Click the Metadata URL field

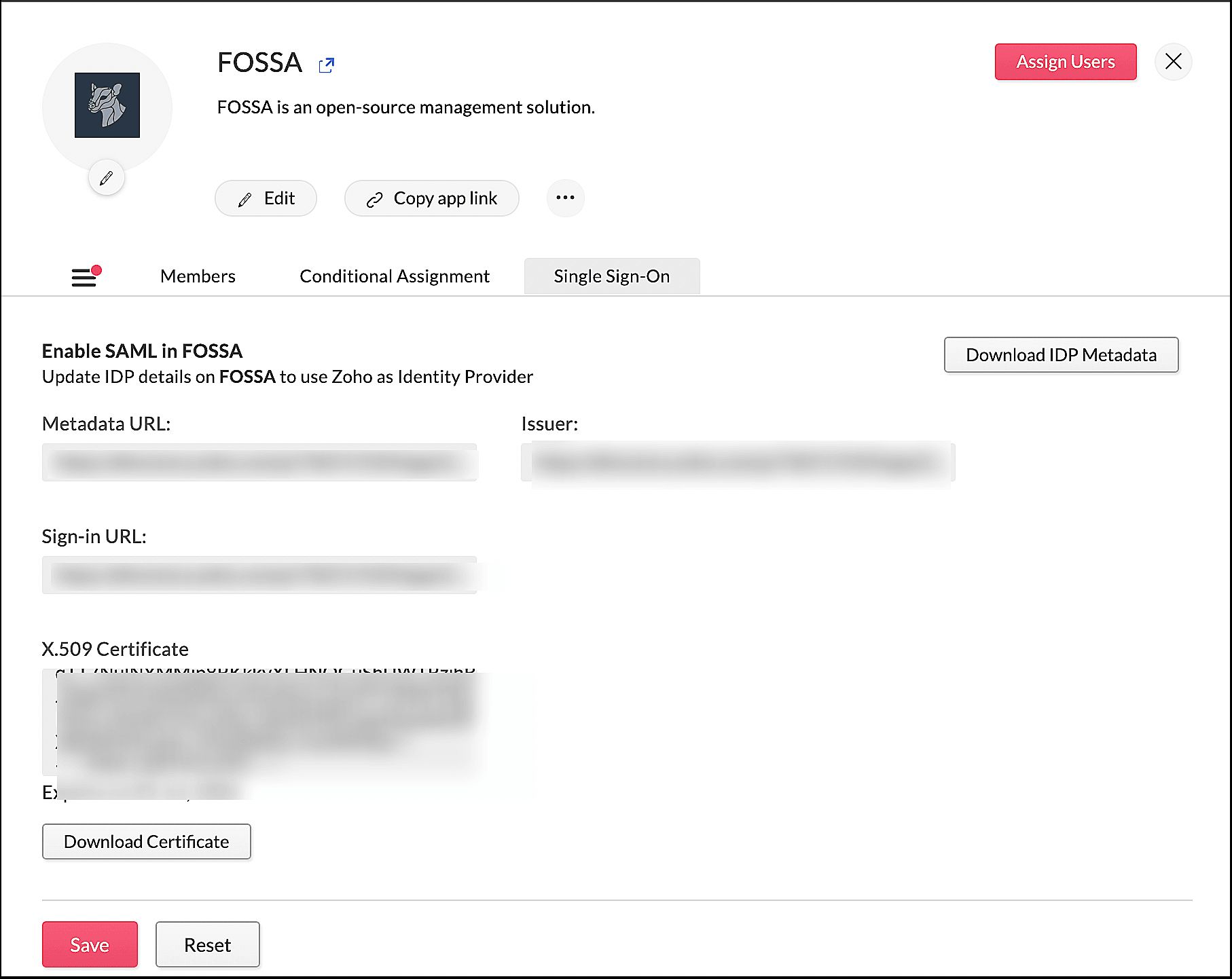(259, 462)
